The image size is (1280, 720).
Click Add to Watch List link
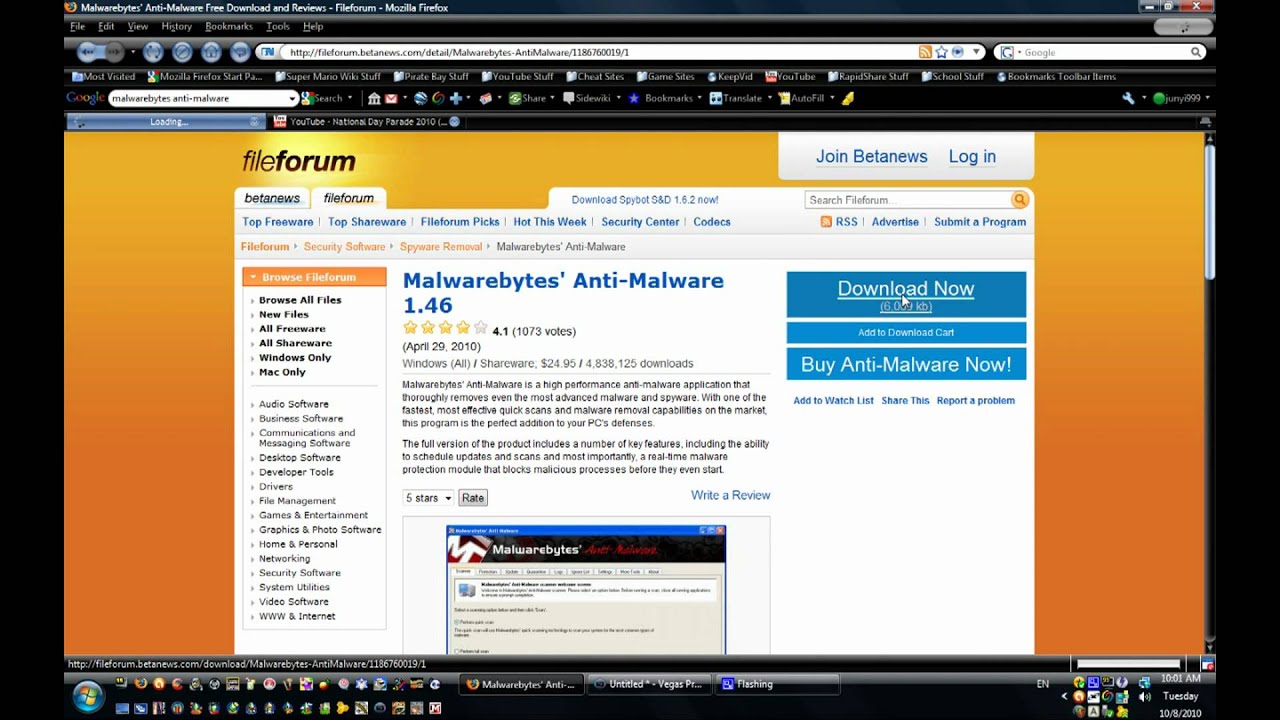pyautogui.click(x=833, y=401)
